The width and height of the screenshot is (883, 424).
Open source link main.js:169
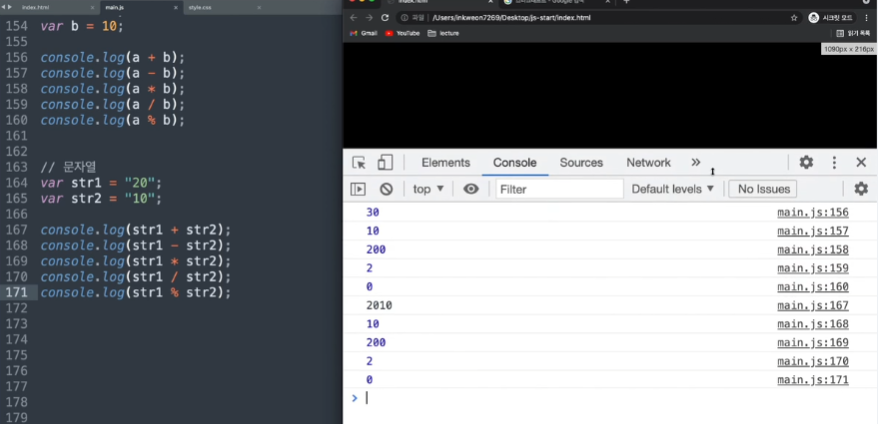[813, 342]
